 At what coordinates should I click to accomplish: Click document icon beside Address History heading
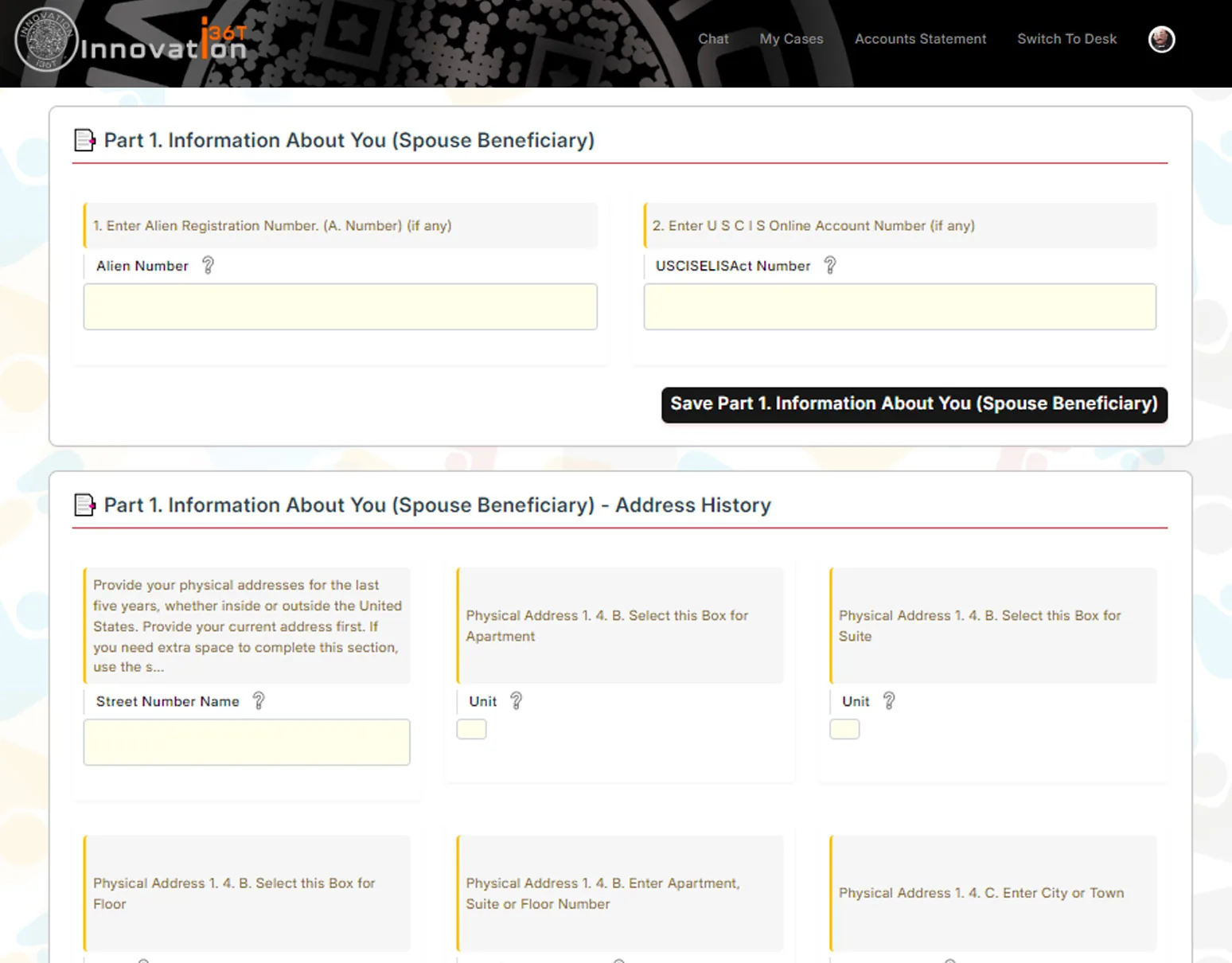(x=84, y=505)
